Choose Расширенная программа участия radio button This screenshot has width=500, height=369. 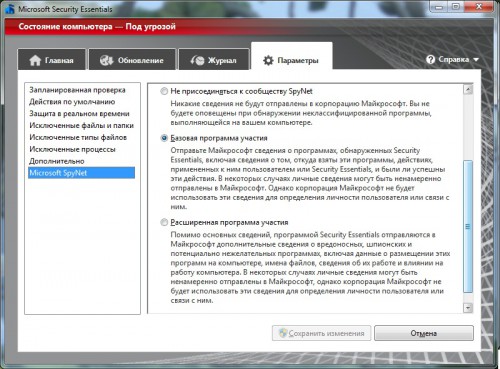point(164,222)
